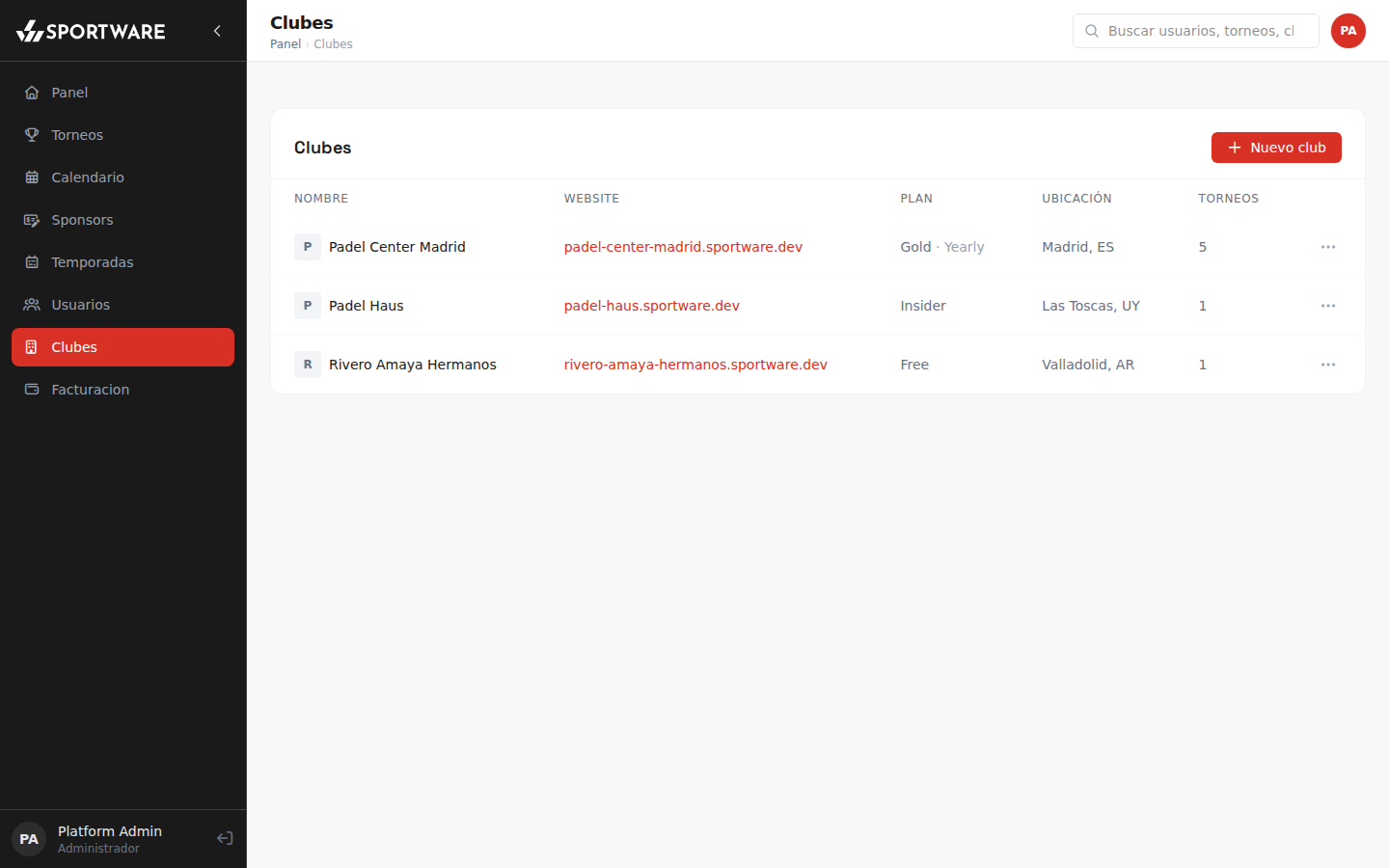Click the logout icon beside Platform Admin
This screenshot has height=868, width=1389.
225,839
